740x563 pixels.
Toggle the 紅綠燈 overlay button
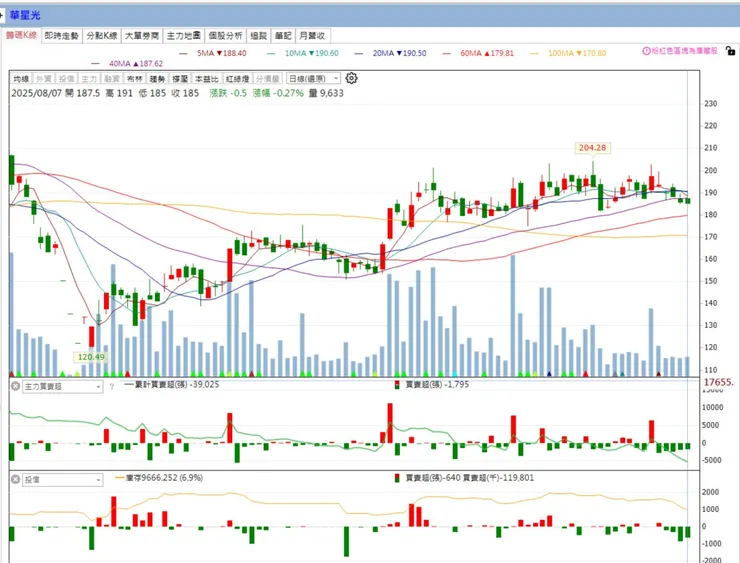(x=237, y=78)
